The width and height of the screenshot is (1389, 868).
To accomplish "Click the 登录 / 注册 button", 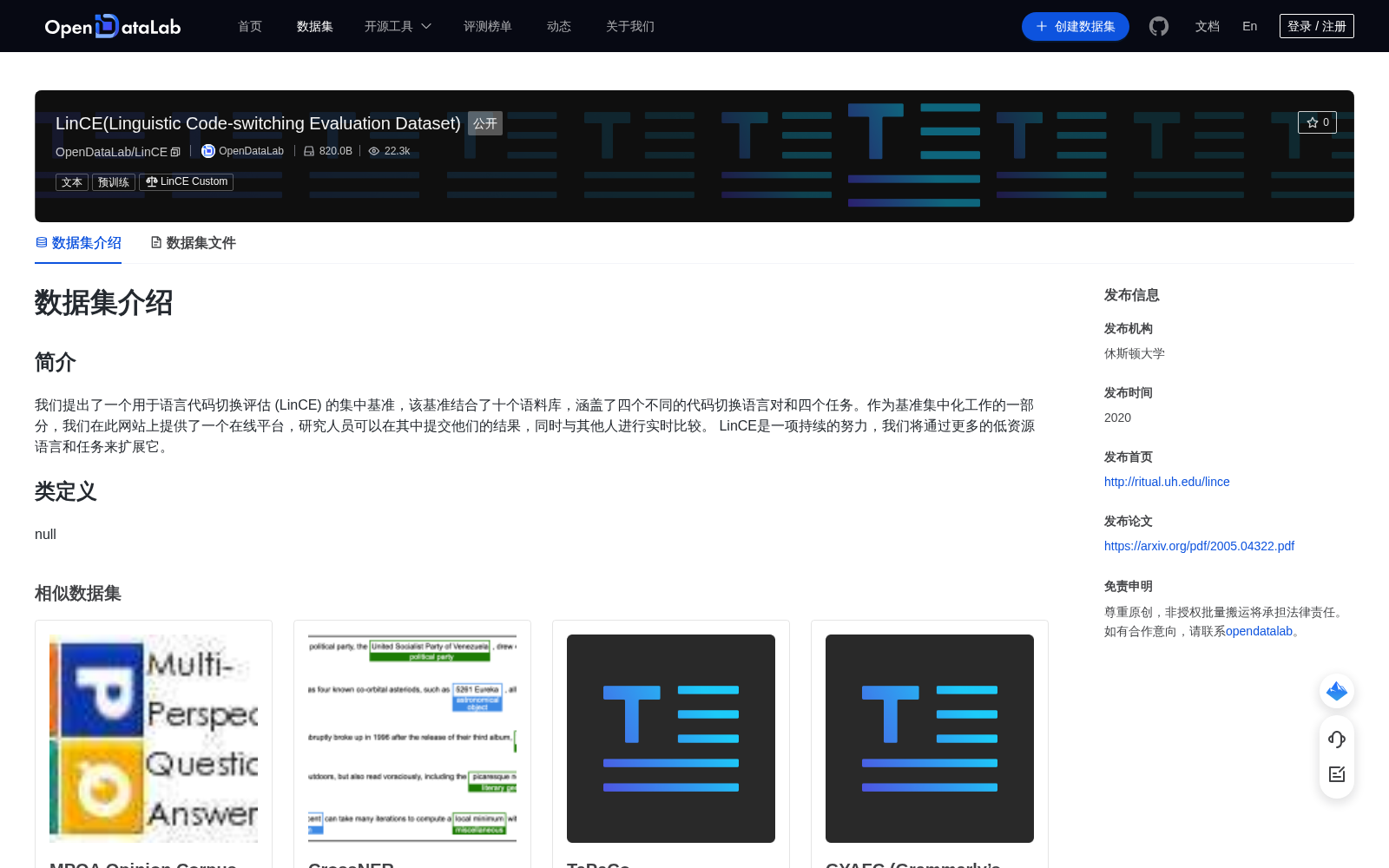I will coord(1317,26).
